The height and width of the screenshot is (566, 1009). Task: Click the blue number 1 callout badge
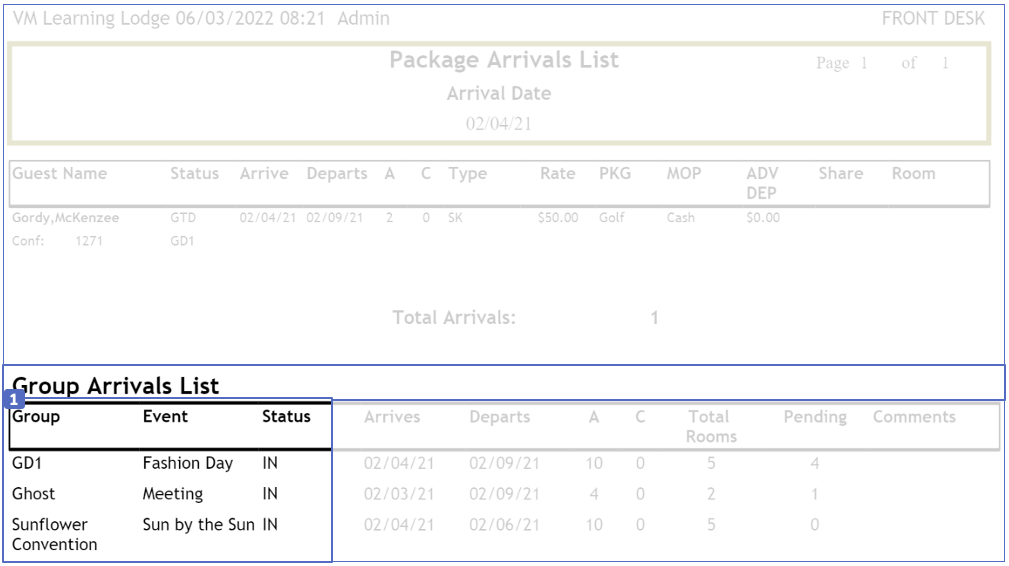13,399
